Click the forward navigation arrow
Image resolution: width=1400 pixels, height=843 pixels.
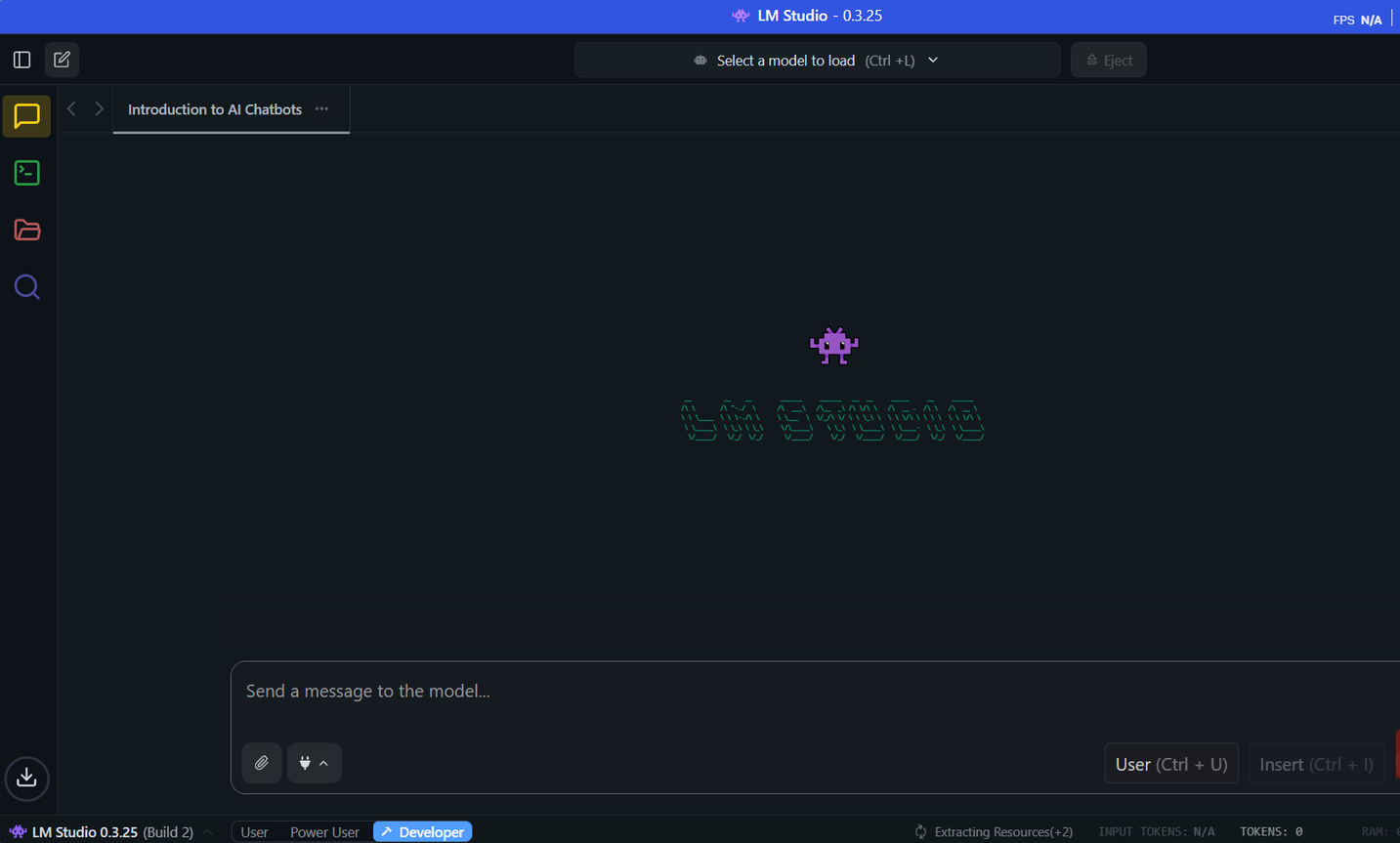click(x=99, y=109)
